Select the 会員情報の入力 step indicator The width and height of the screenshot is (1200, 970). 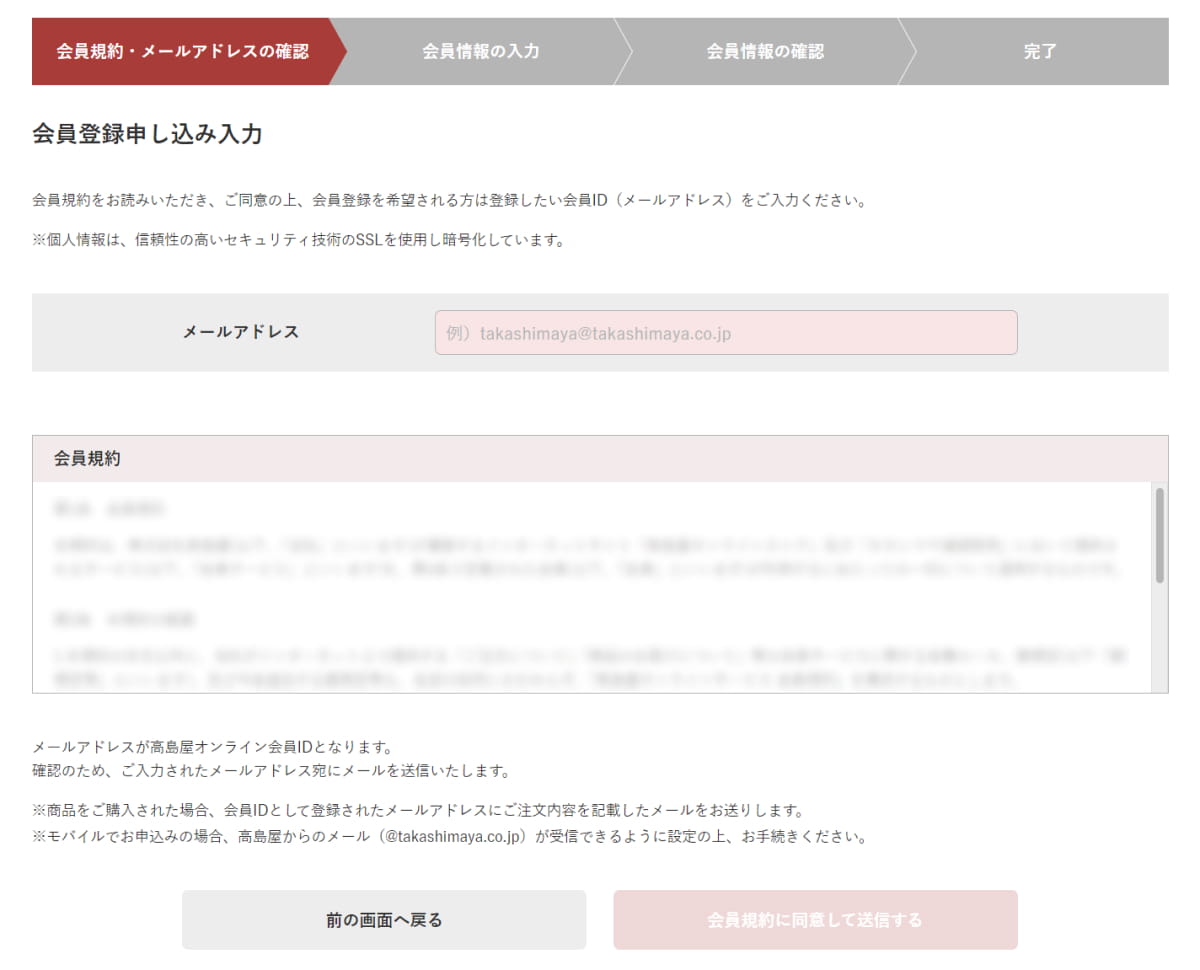(481, 52)
